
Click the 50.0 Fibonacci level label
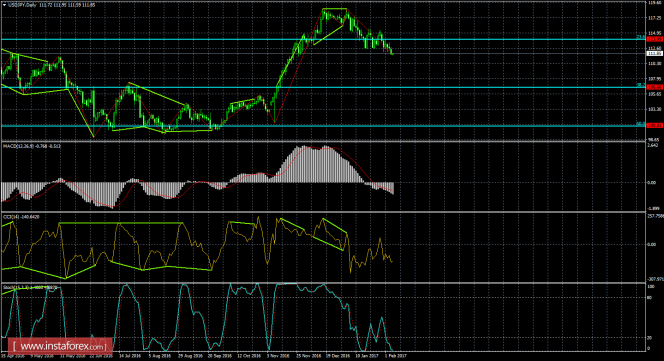click(x=641, y=124)
